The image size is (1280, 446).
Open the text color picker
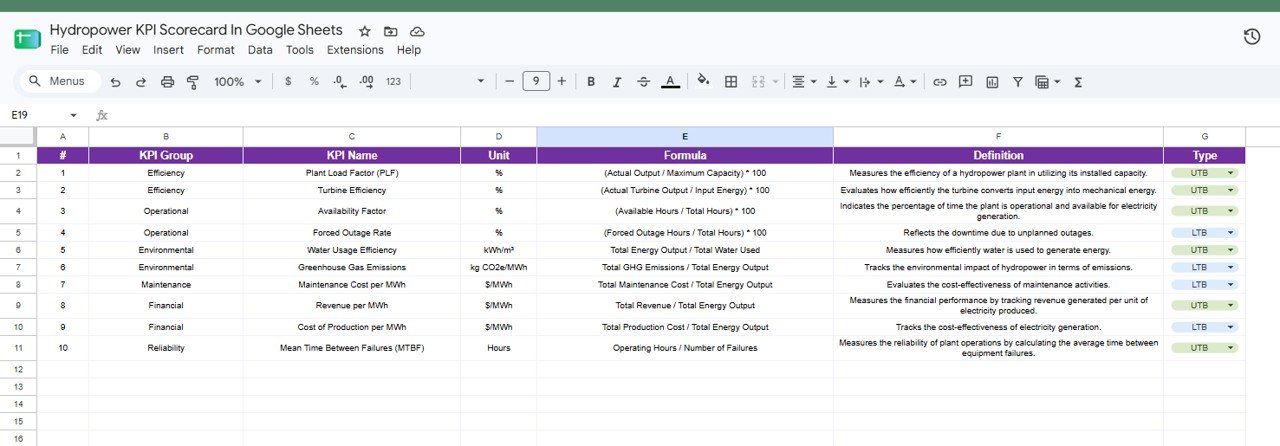(670, 82)
